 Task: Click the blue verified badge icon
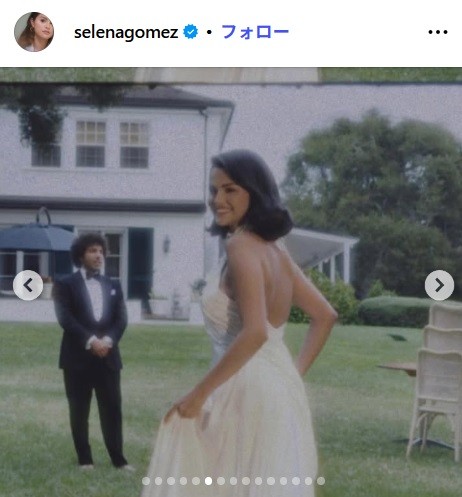[x=191, y=32]
